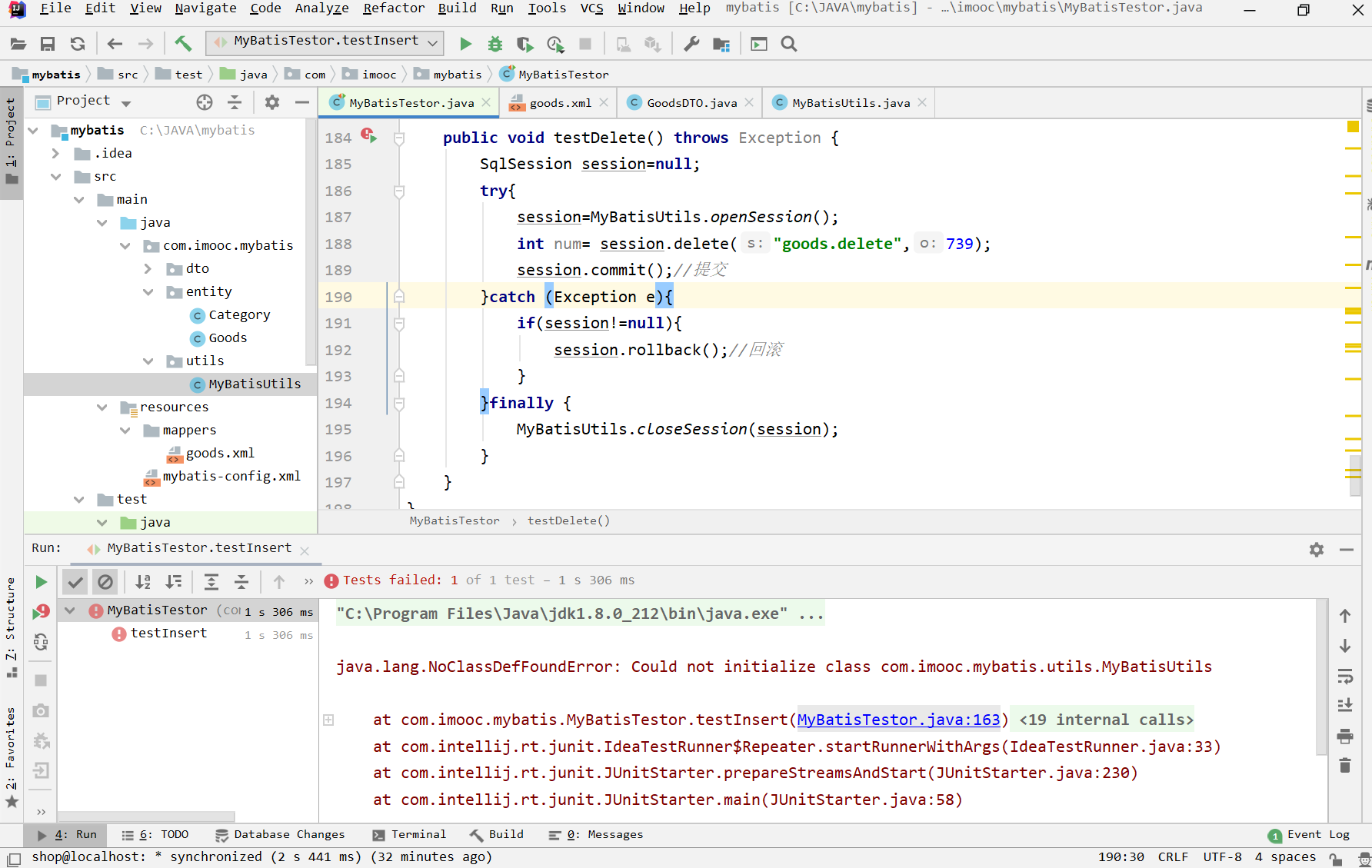Open Favorites side tool window

click(x=11, y=757)
